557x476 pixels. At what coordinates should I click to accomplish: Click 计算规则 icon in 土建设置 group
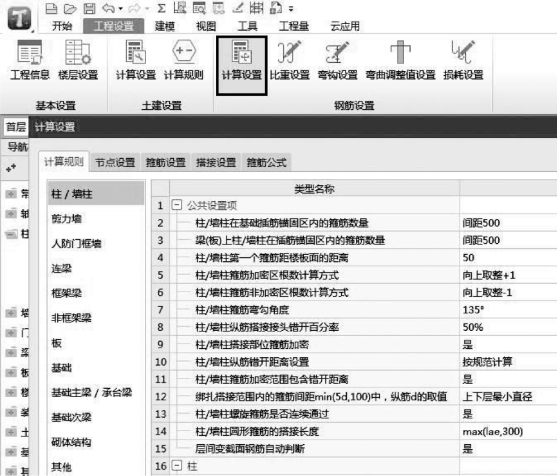pyautogui.click(x=183, y=60)
